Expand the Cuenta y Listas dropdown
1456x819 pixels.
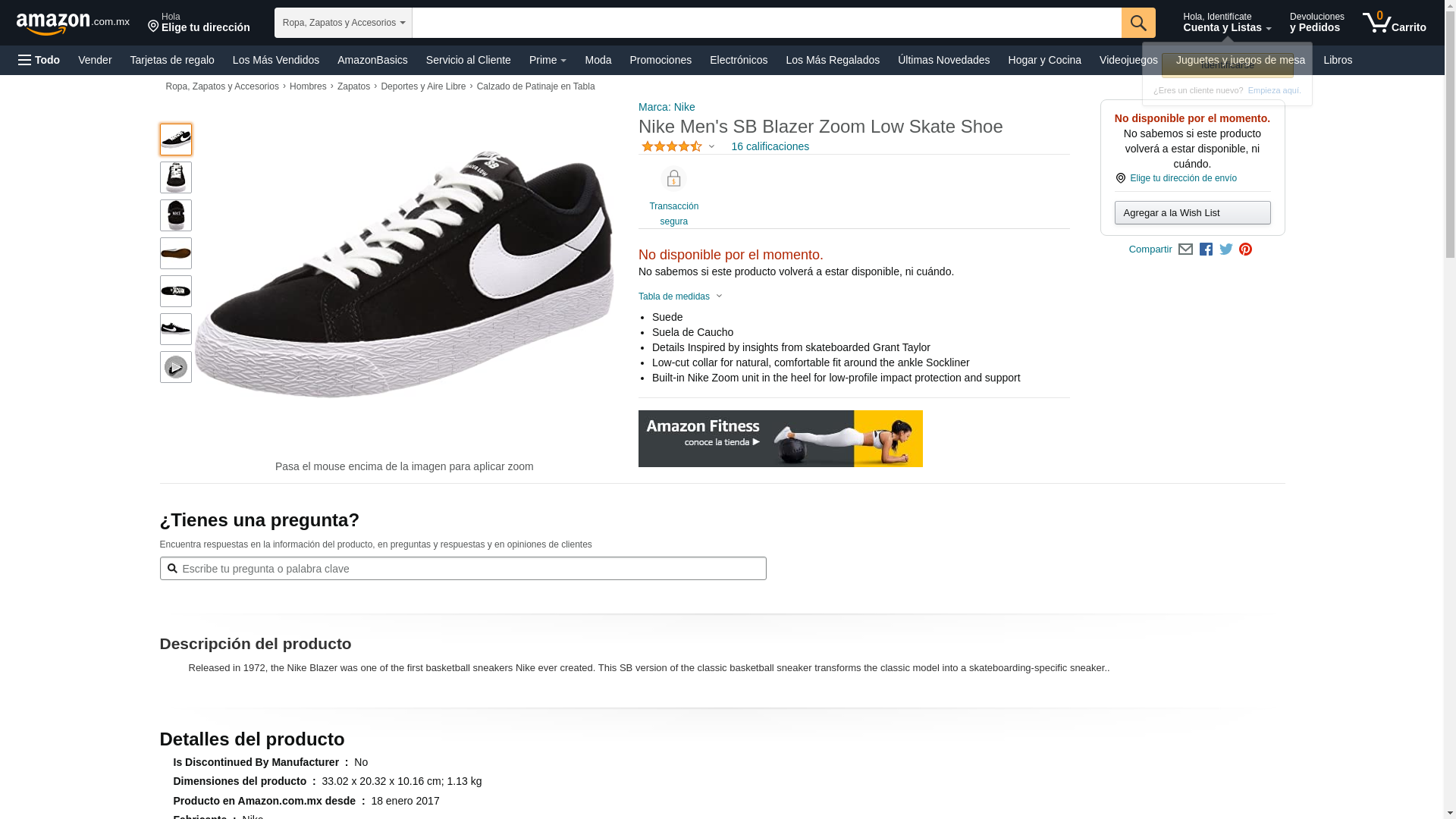[x=1226, y=23]
